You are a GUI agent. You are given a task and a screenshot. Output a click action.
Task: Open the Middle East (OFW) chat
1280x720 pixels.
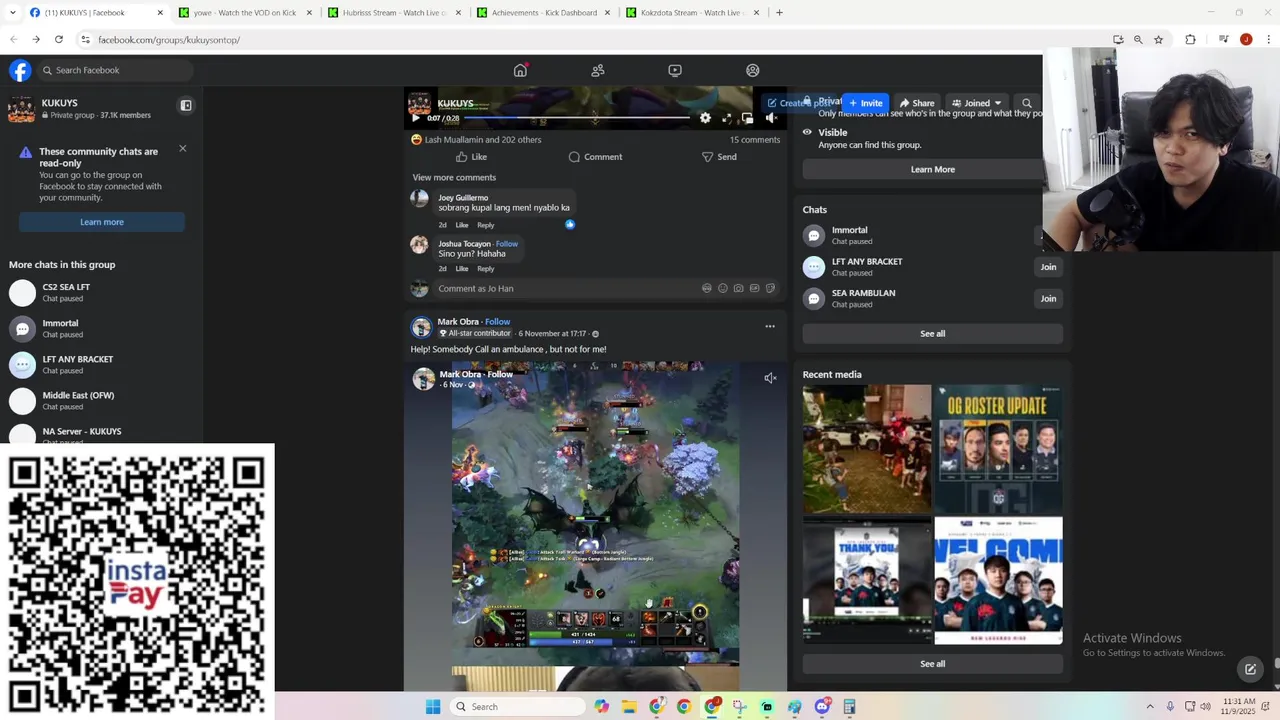[x=100, y=400]
